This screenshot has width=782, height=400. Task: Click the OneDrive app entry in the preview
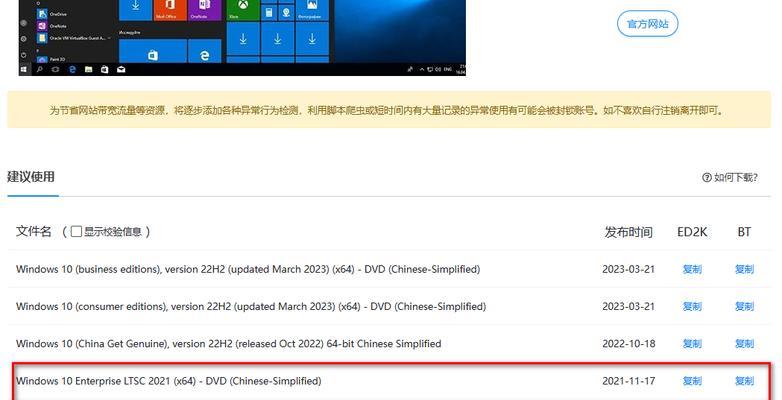click(53, 14)
